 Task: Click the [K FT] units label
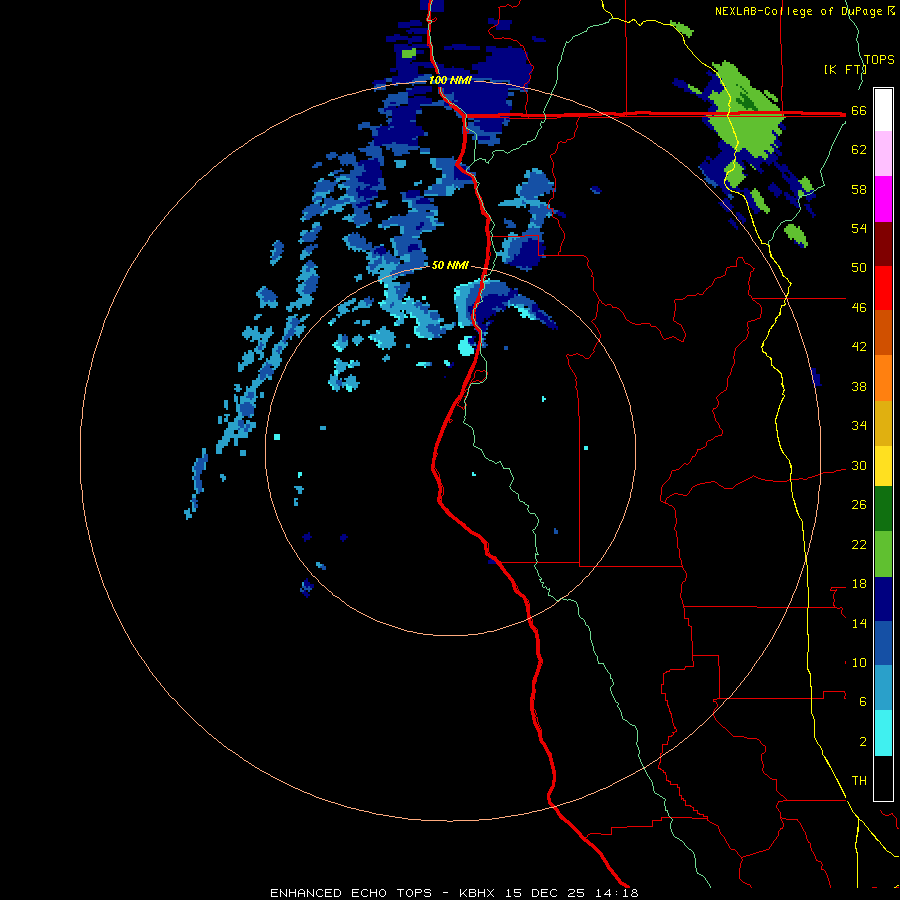pyautogui.click(x=845, y=70)
